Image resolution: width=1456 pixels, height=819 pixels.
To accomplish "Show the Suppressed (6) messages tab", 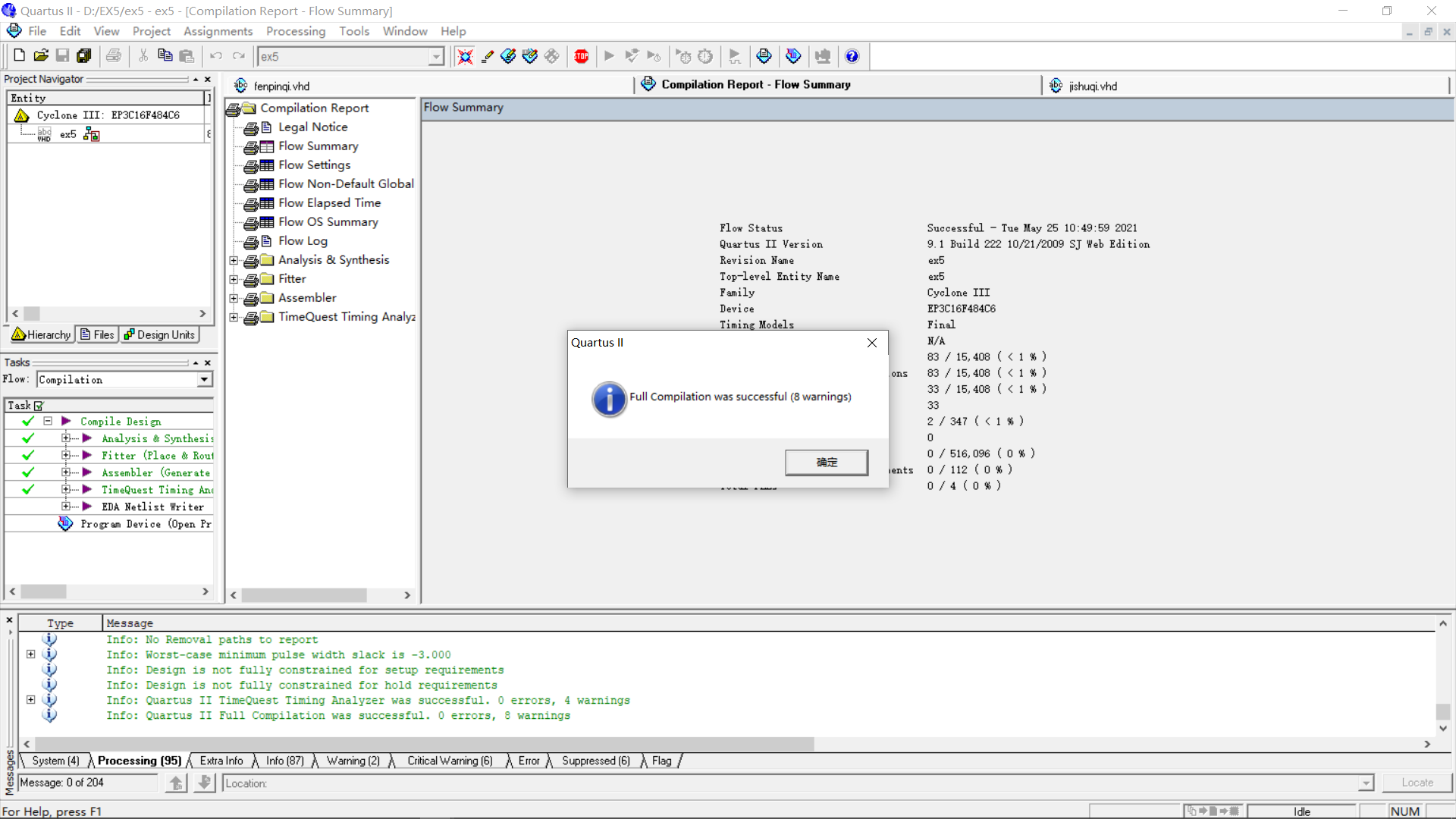I will pos(595,761).
